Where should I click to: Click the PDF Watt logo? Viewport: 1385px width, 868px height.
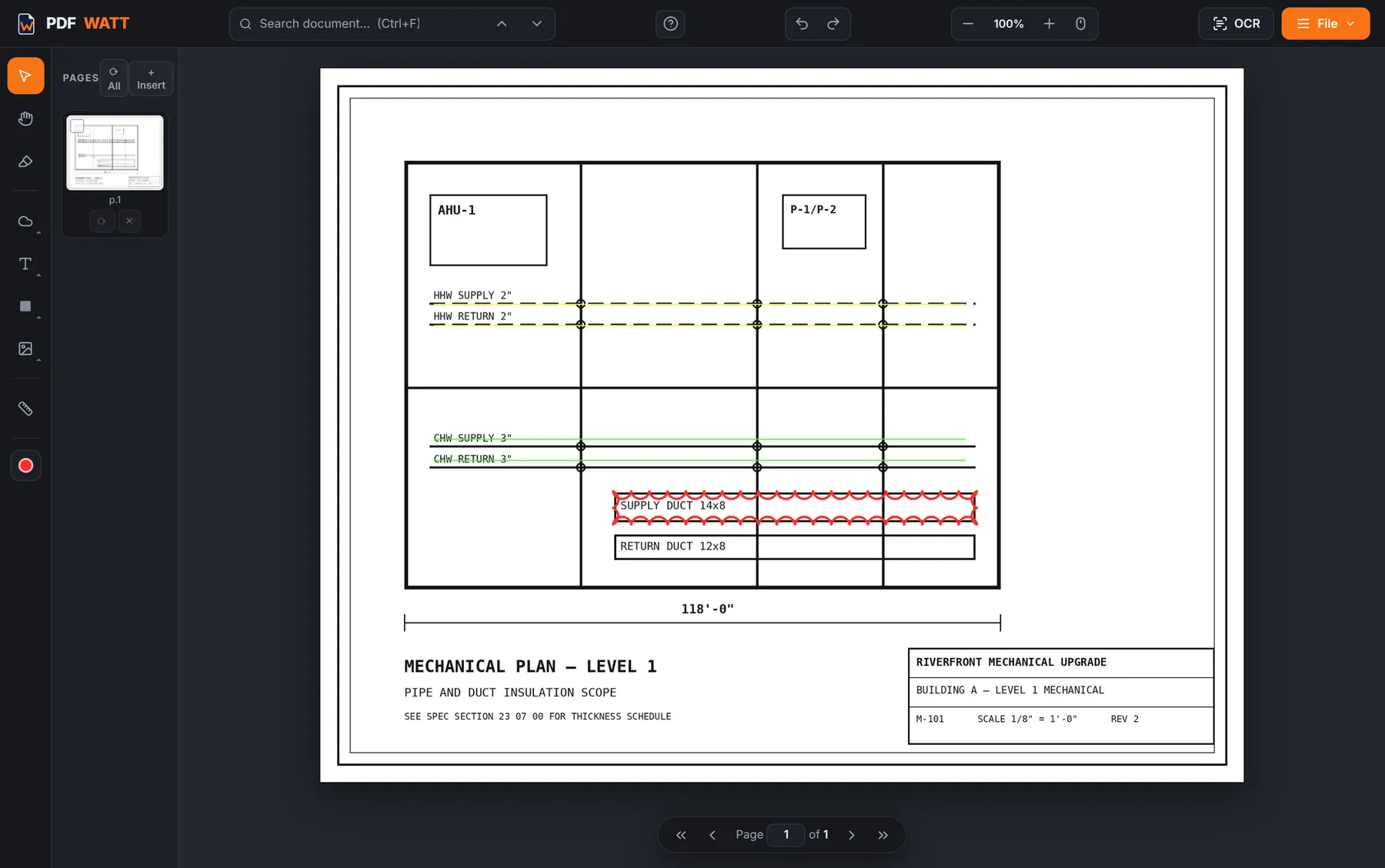(73, 24)
